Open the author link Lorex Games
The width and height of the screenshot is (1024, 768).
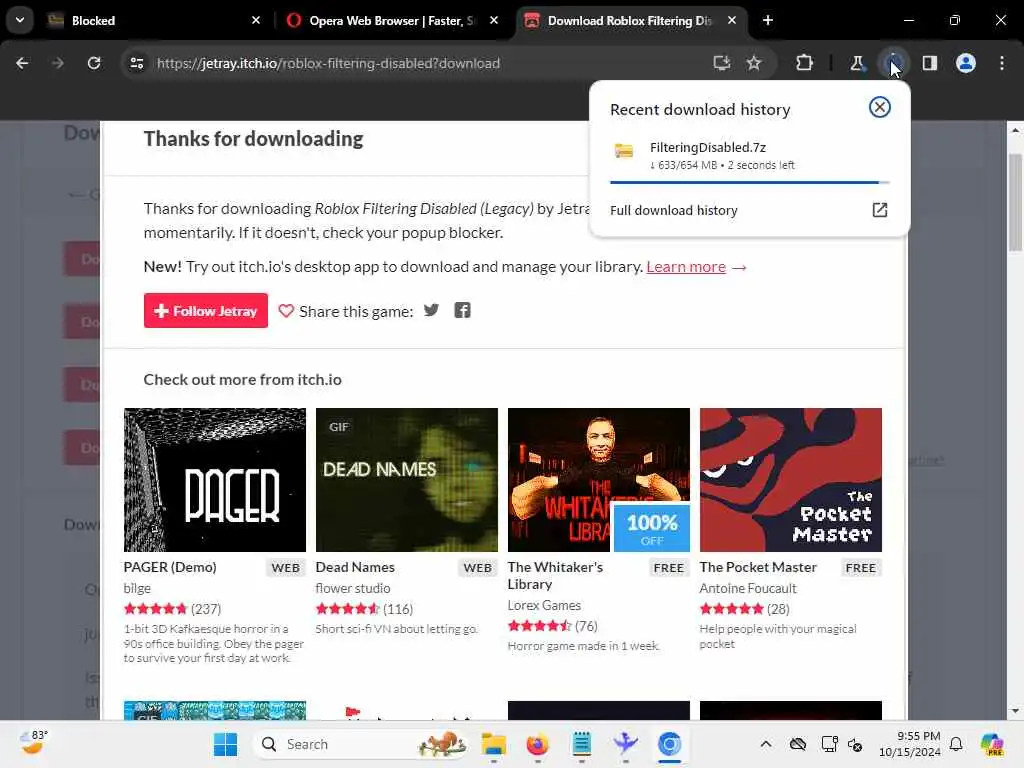tap(544, 605)
